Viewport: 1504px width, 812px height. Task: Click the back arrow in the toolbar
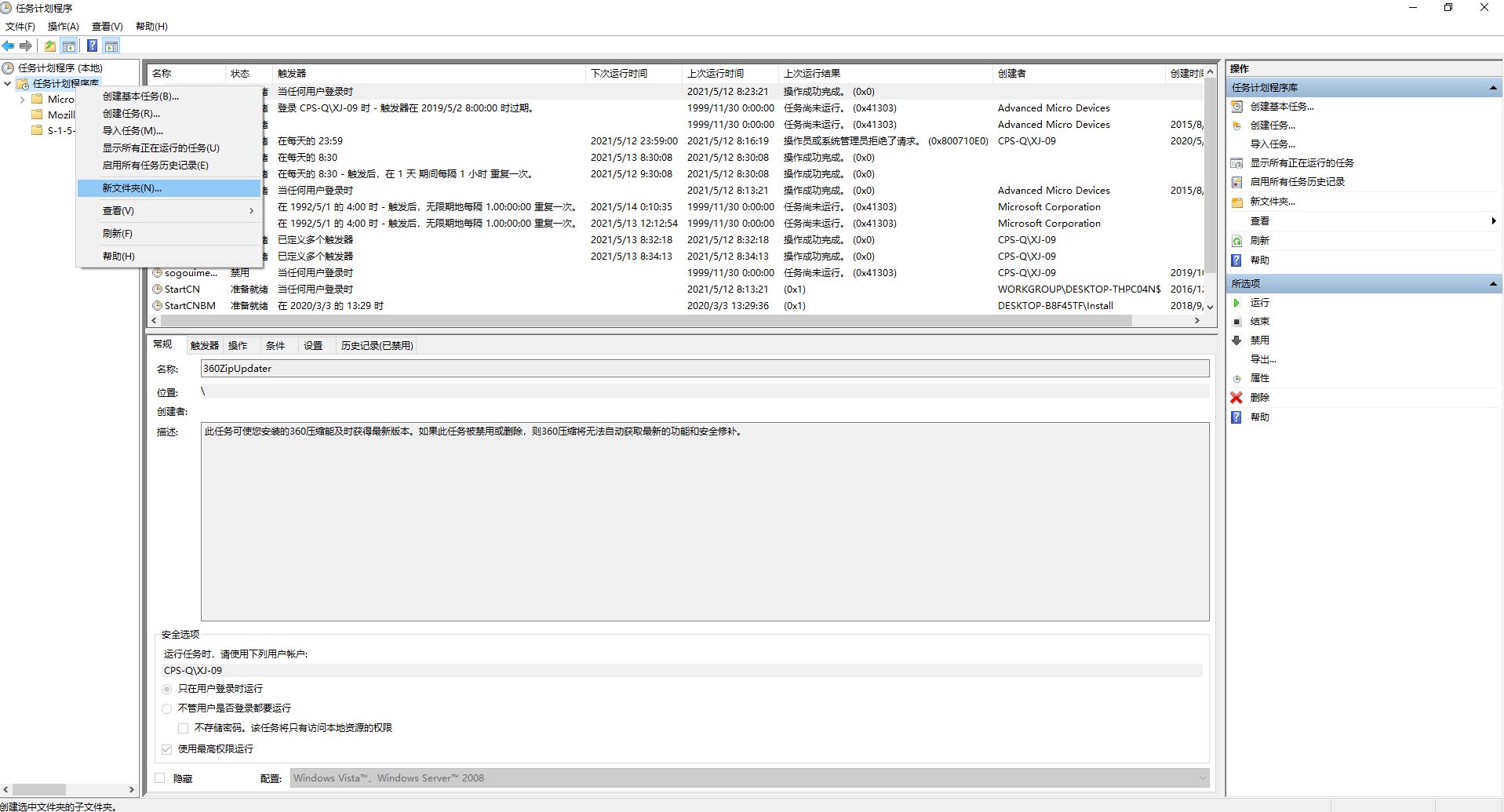[x=9, y=46]
